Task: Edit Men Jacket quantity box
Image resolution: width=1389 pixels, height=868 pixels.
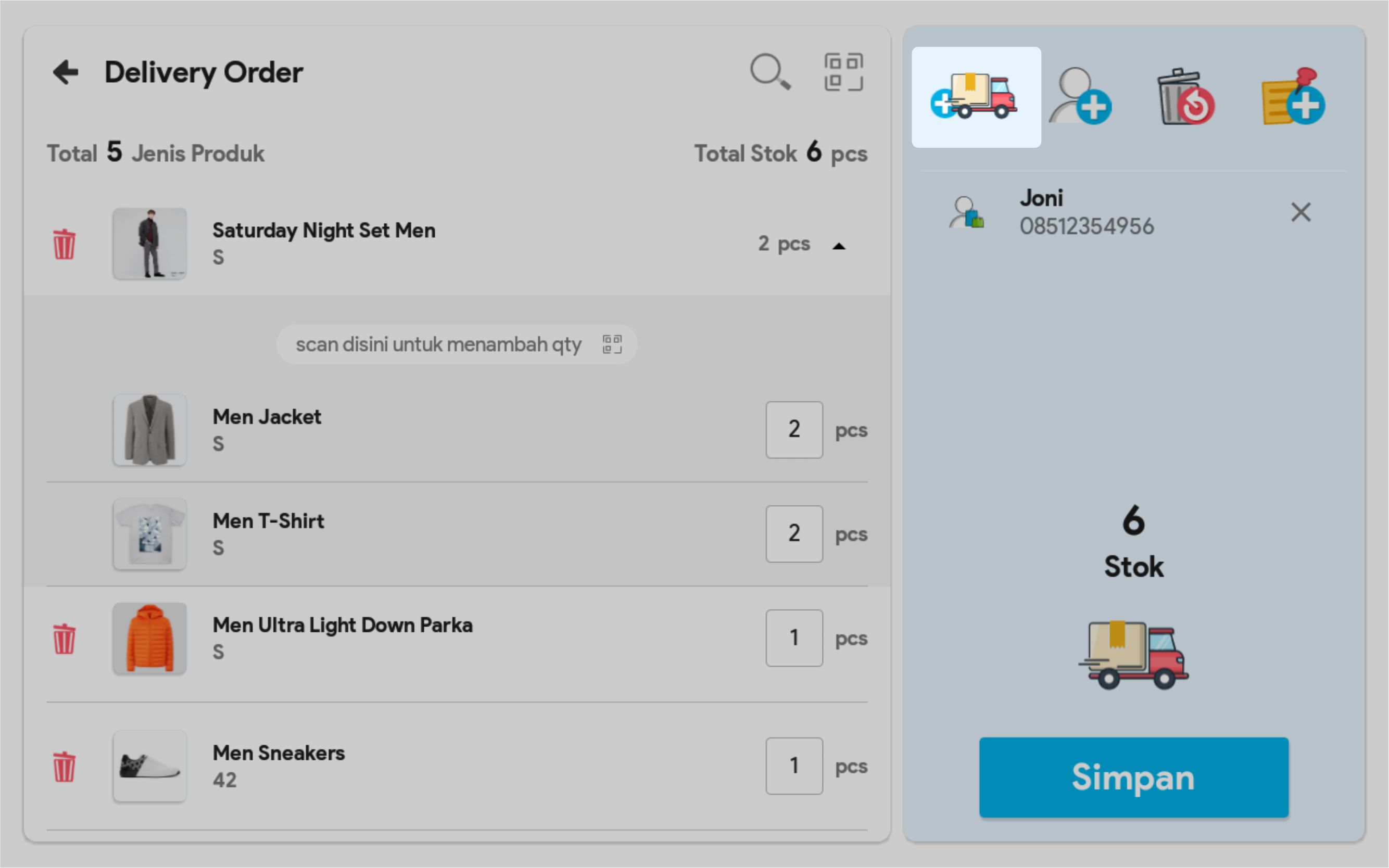Action: pos(793,429)
